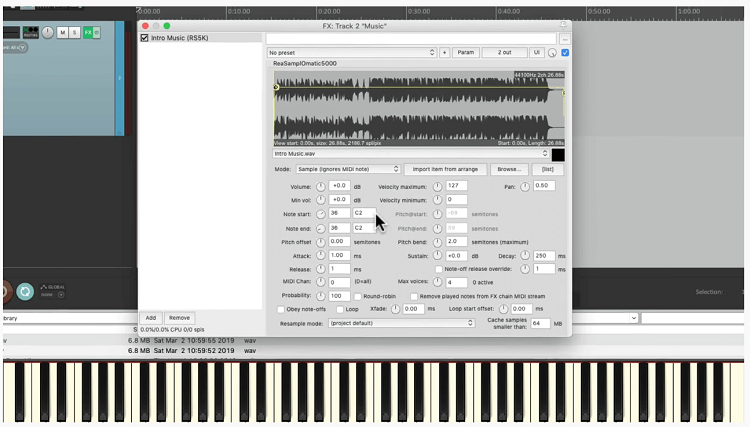Viewport: 750px width, 427px height.
Task: Click the 0:30.00 mark on timeline ruler
Action: click(418, 11)
